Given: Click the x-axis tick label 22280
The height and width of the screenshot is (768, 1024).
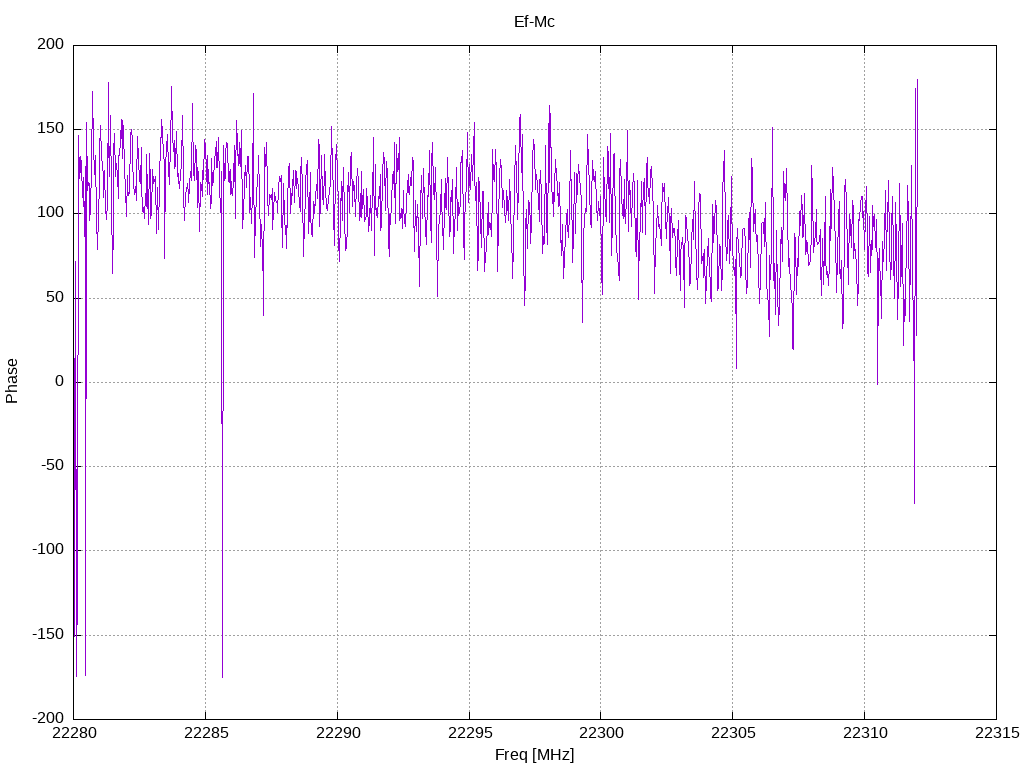Looking at the screenshot, I should click(74, 733).
